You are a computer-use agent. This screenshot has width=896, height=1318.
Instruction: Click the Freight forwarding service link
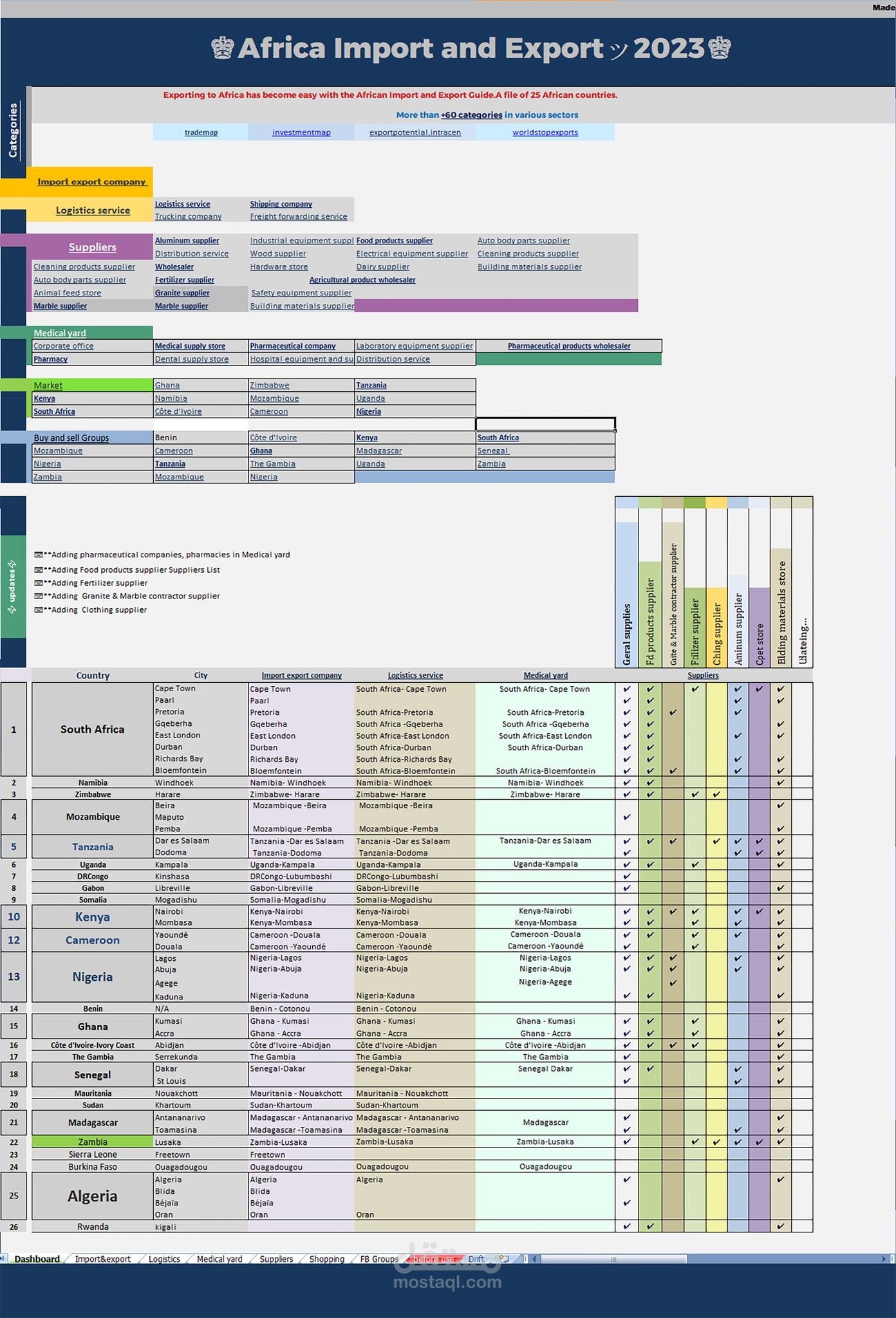point(299,216)
